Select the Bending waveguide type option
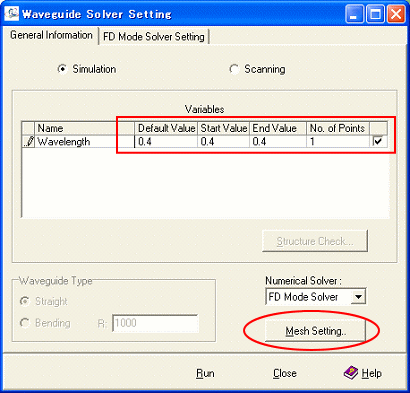Screen dimensions: 410x393 point(25,323)
